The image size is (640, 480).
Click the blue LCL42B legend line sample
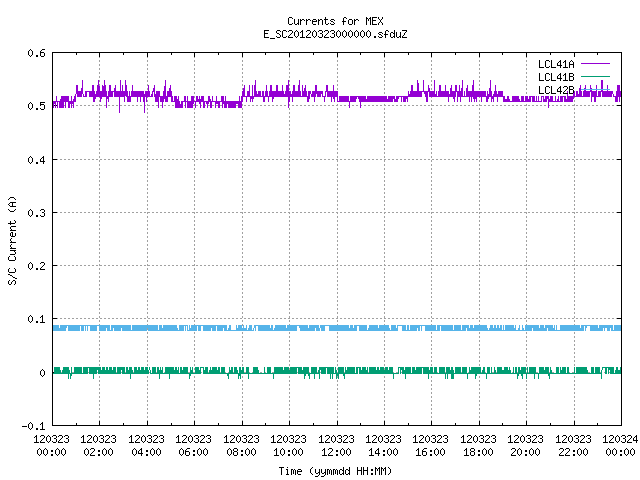(595, 89)
